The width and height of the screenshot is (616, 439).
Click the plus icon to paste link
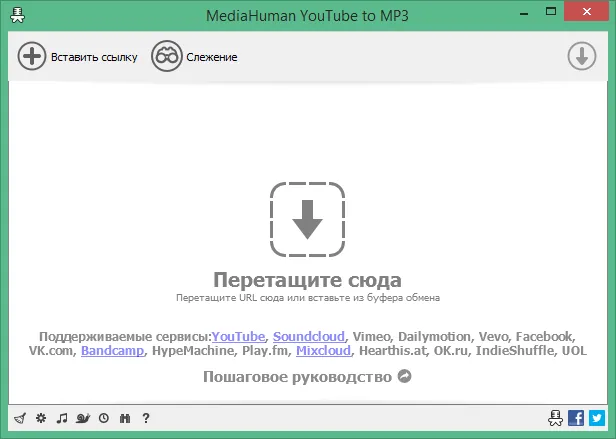pos(32,56)
